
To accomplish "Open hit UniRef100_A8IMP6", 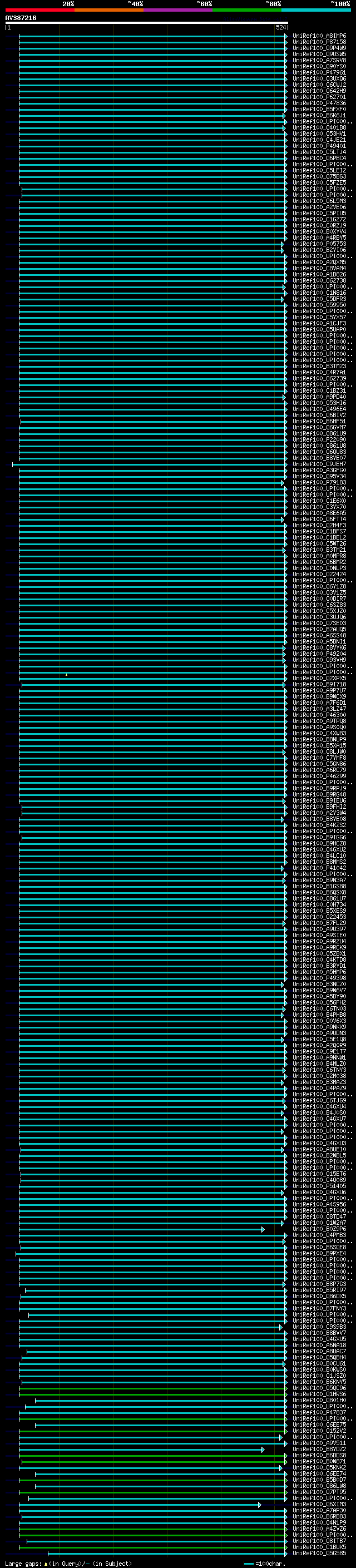I will (x=319, y=36).
